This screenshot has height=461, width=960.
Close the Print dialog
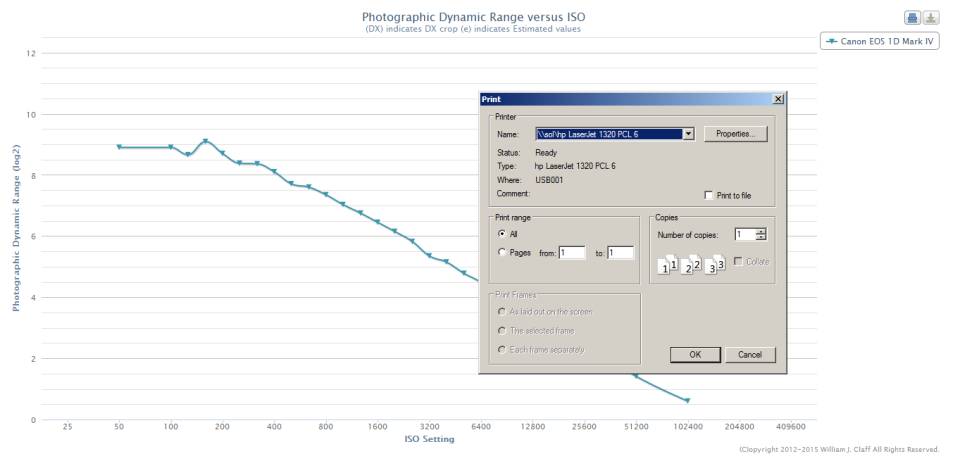(778, 99)
